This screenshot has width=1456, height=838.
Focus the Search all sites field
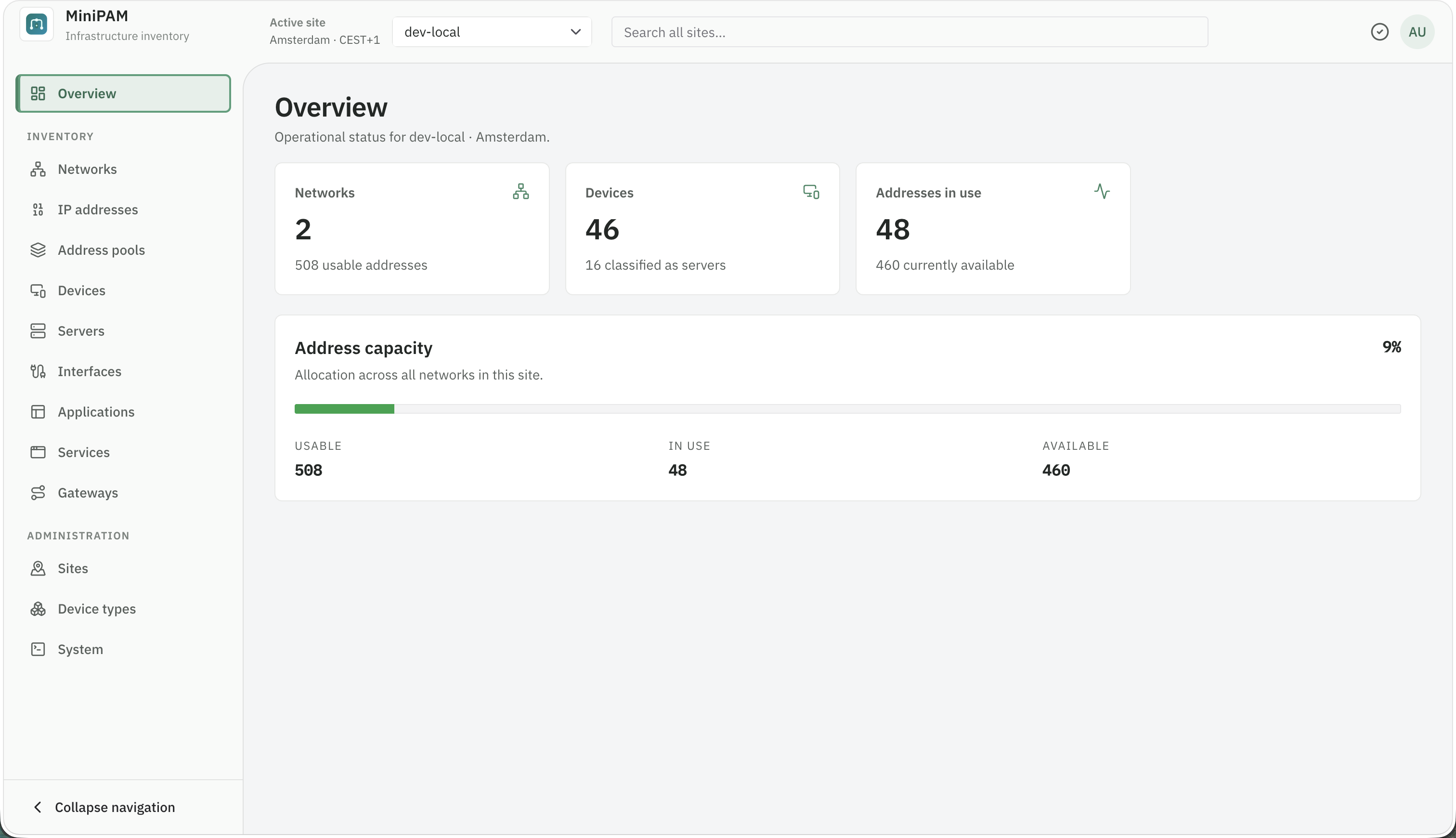point(909,32)
